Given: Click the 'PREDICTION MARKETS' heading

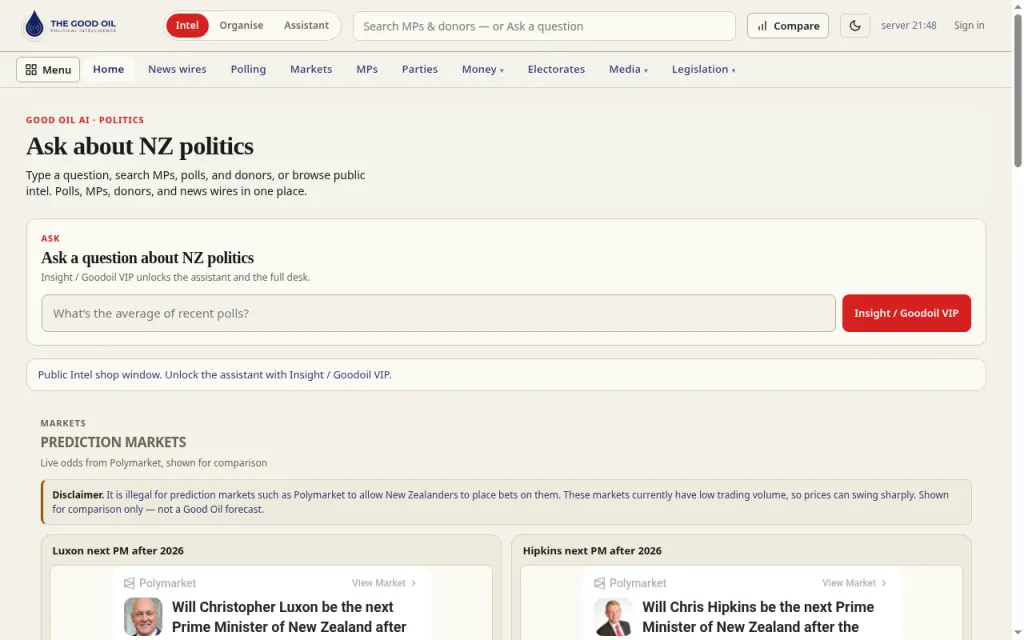Looking at the screenshot, I should [113, 443].
